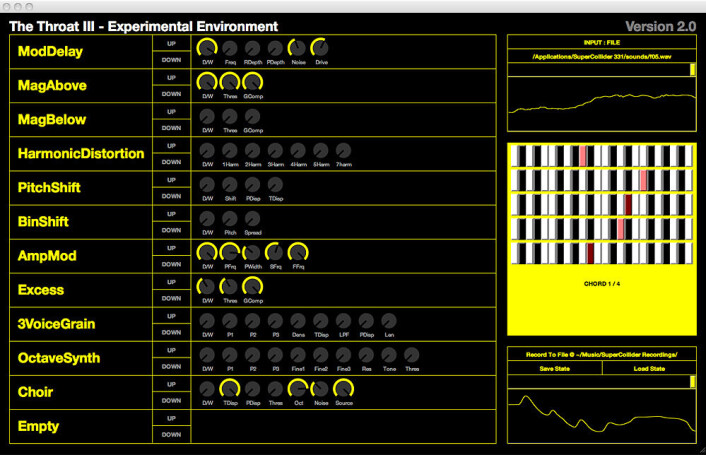Select the MagAbove GComp knob
This screenshot has height=455, width=706.
[x=253, y=82]
